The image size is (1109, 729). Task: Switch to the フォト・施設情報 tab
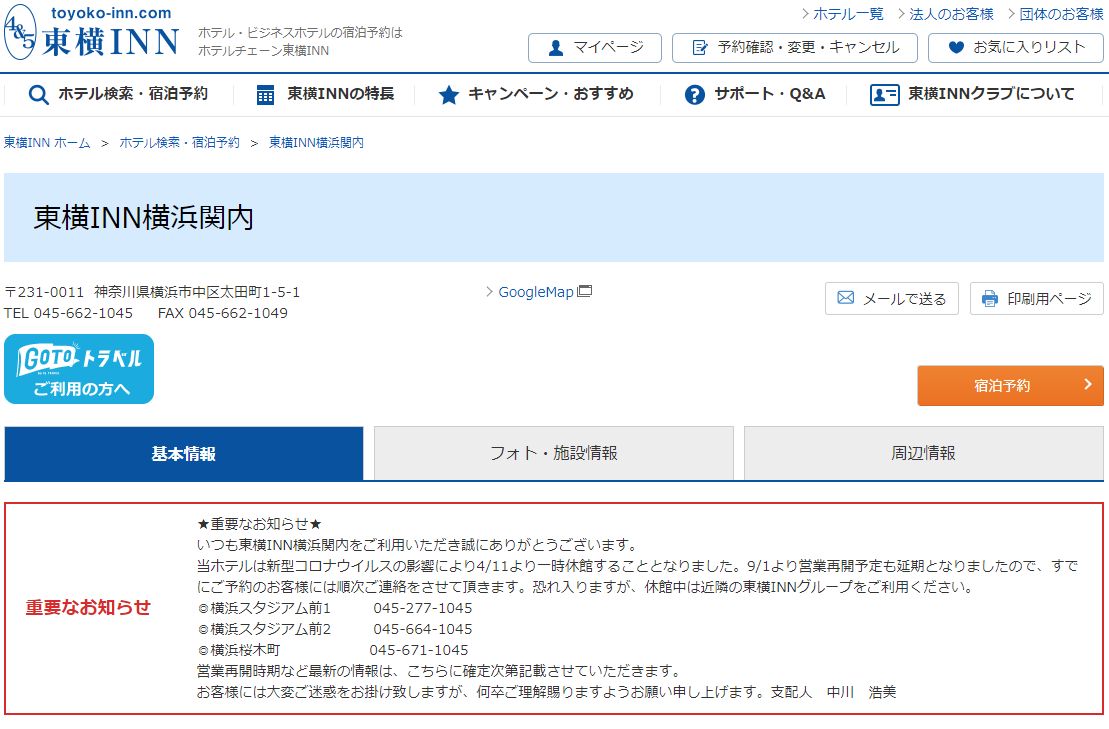[x=553, y=453]
